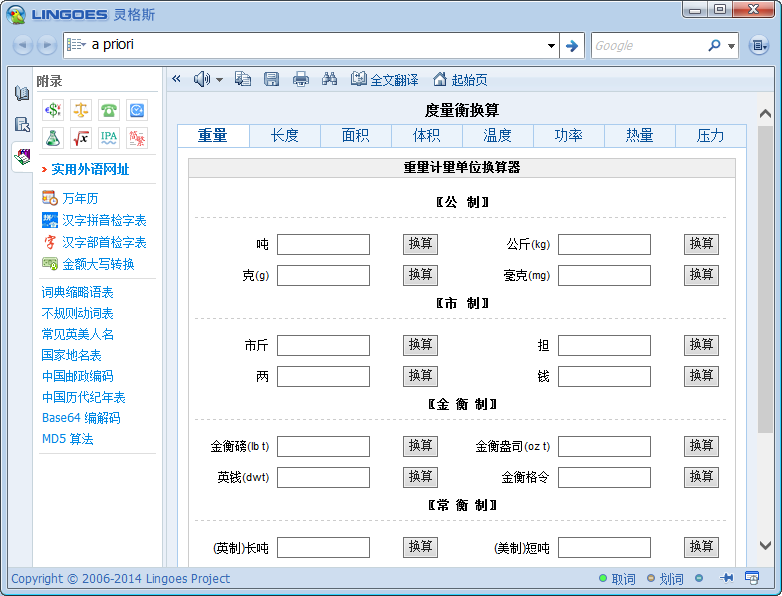The height and width of the screenshot is (596, 782).
Task: Open the IPA phonetic symbols icon
Action: 109,138
